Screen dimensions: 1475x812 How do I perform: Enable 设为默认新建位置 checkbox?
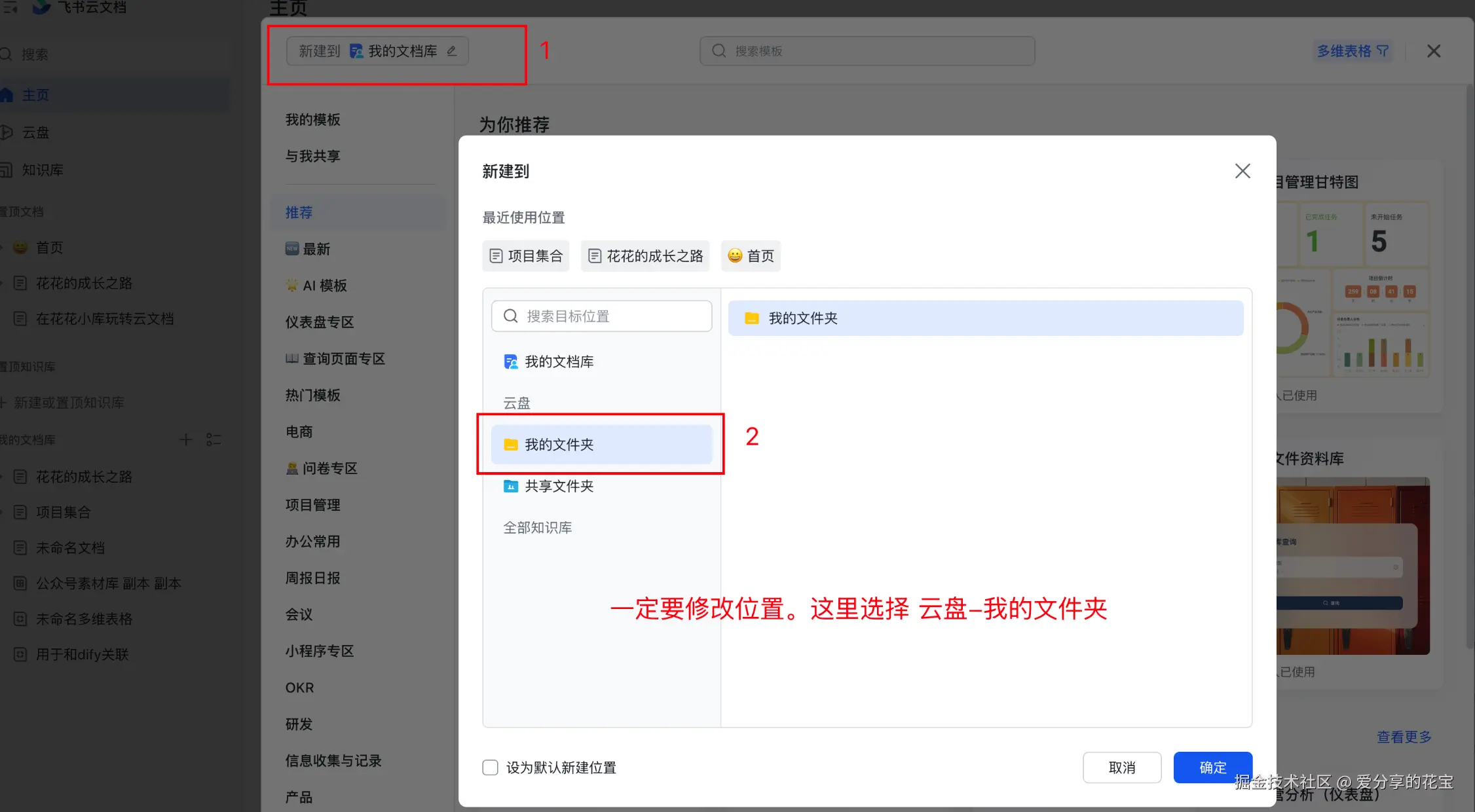[x=490, y=767]
